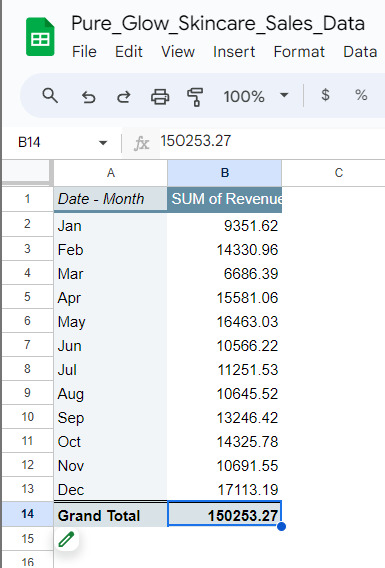Activate the paint format tool
The width and height of the screenshot is (385, 568).
pyautogui.click(x=195, y=97)
